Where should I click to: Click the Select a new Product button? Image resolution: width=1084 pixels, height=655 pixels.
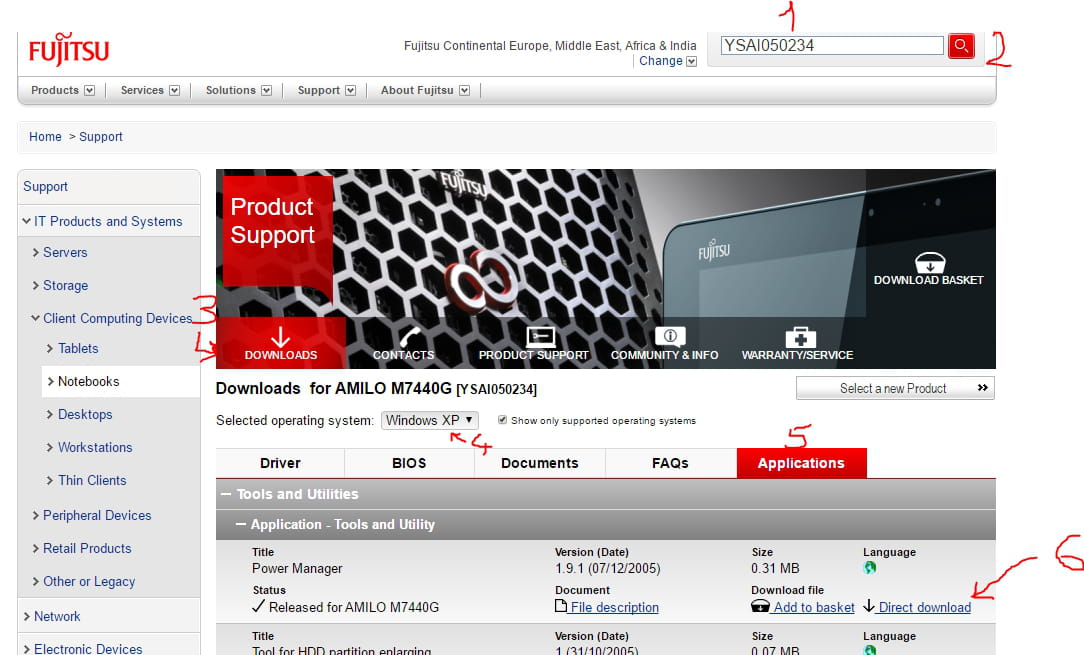[x=895, y=388]
